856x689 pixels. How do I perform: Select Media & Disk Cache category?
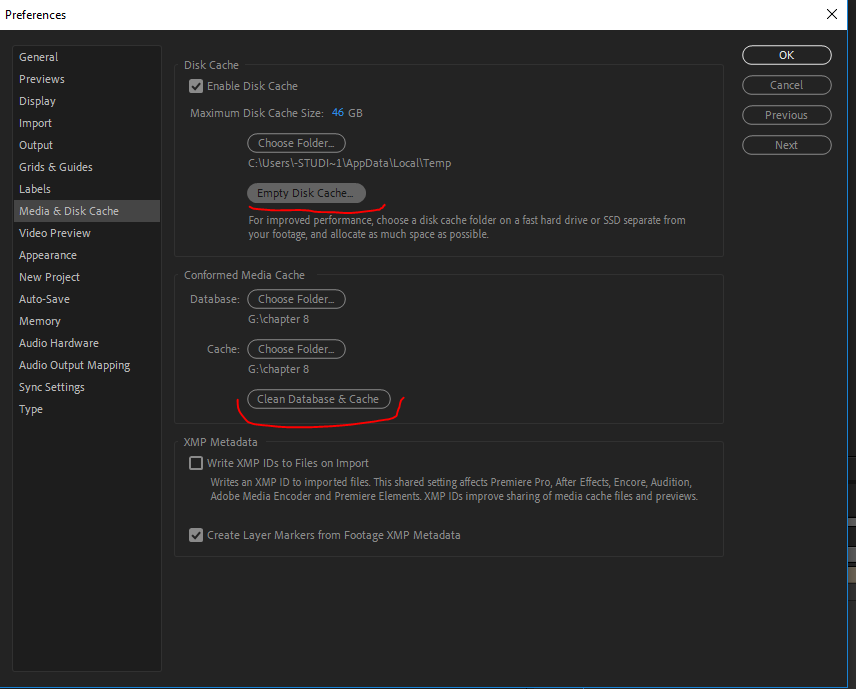(87, 211)
